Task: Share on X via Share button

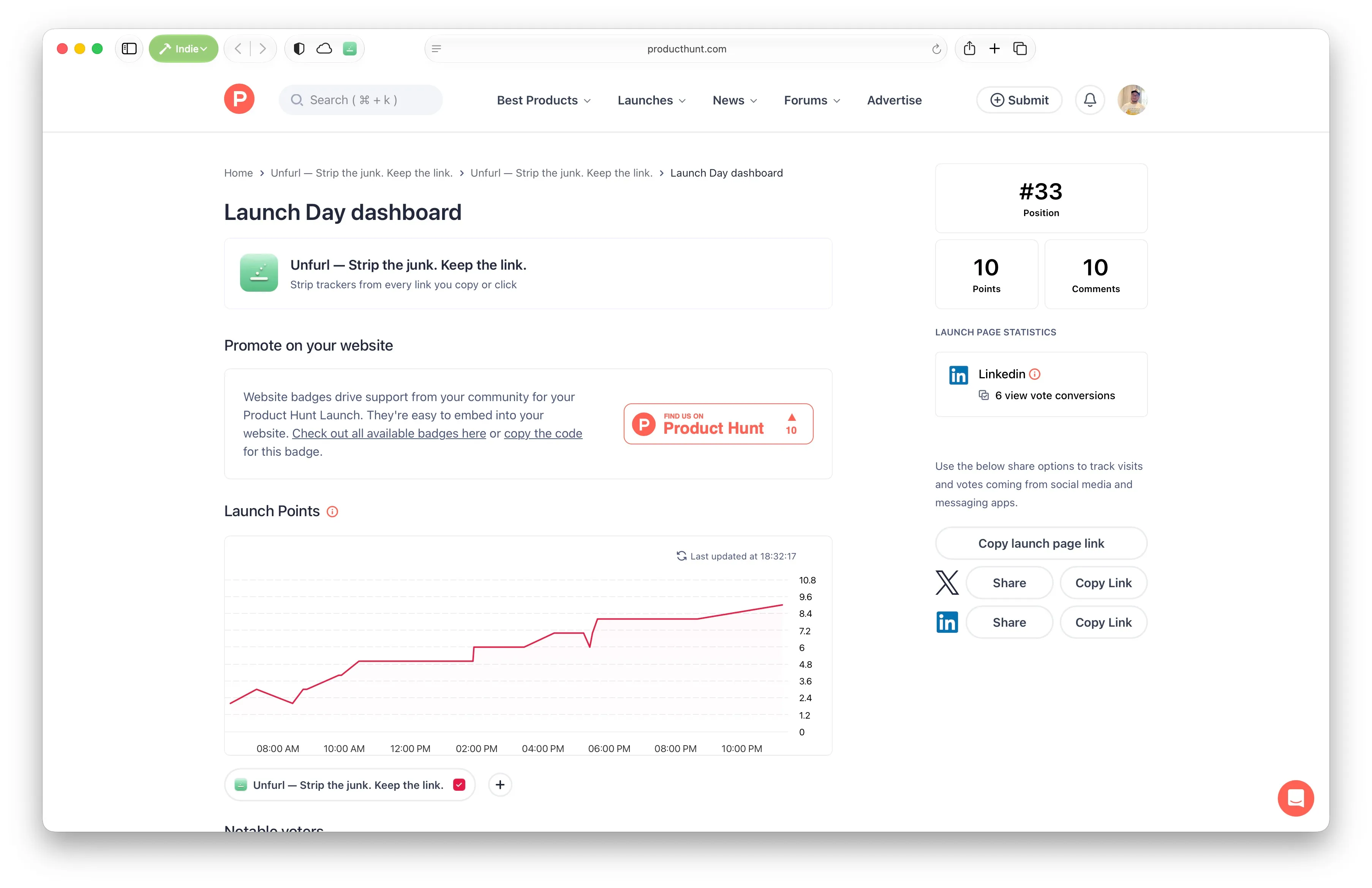Action: [1009, 583]
